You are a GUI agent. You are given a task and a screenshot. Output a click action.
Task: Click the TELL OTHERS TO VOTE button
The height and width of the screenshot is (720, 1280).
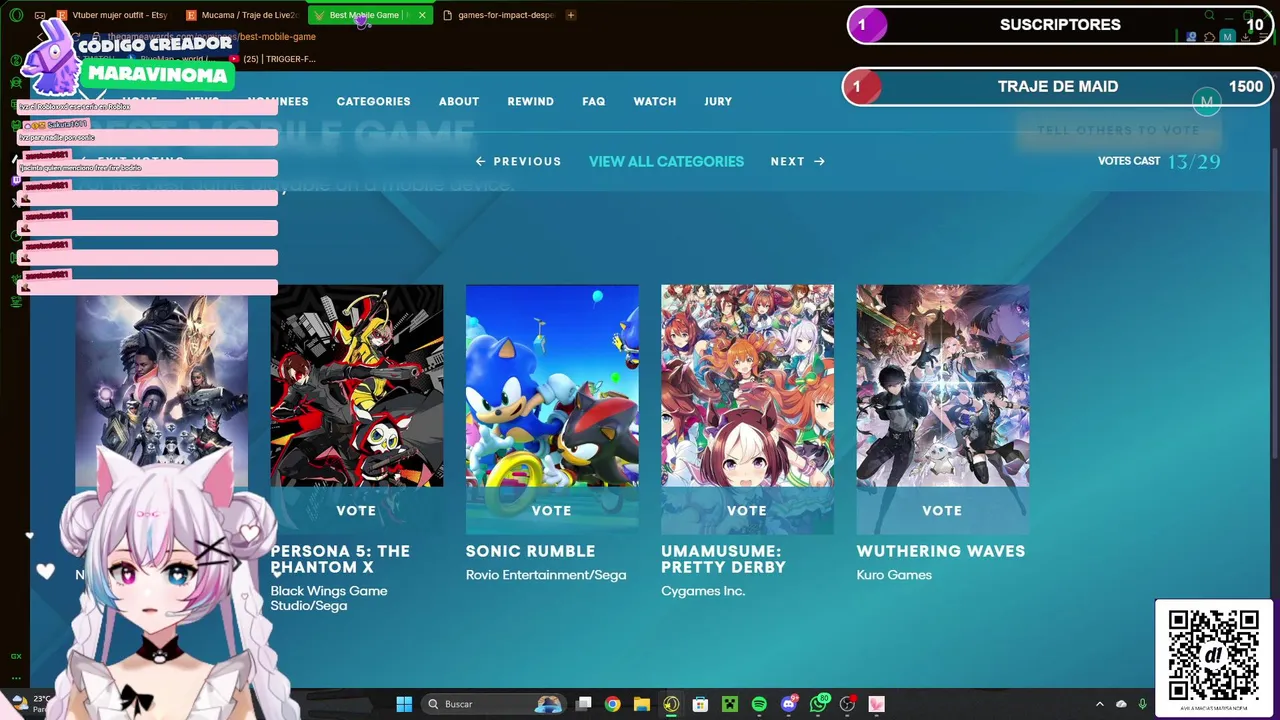tap(1118, 130)
